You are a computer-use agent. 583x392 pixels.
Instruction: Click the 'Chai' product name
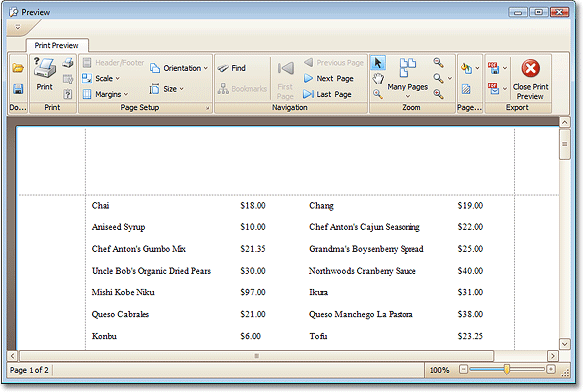tap(100, 206)
